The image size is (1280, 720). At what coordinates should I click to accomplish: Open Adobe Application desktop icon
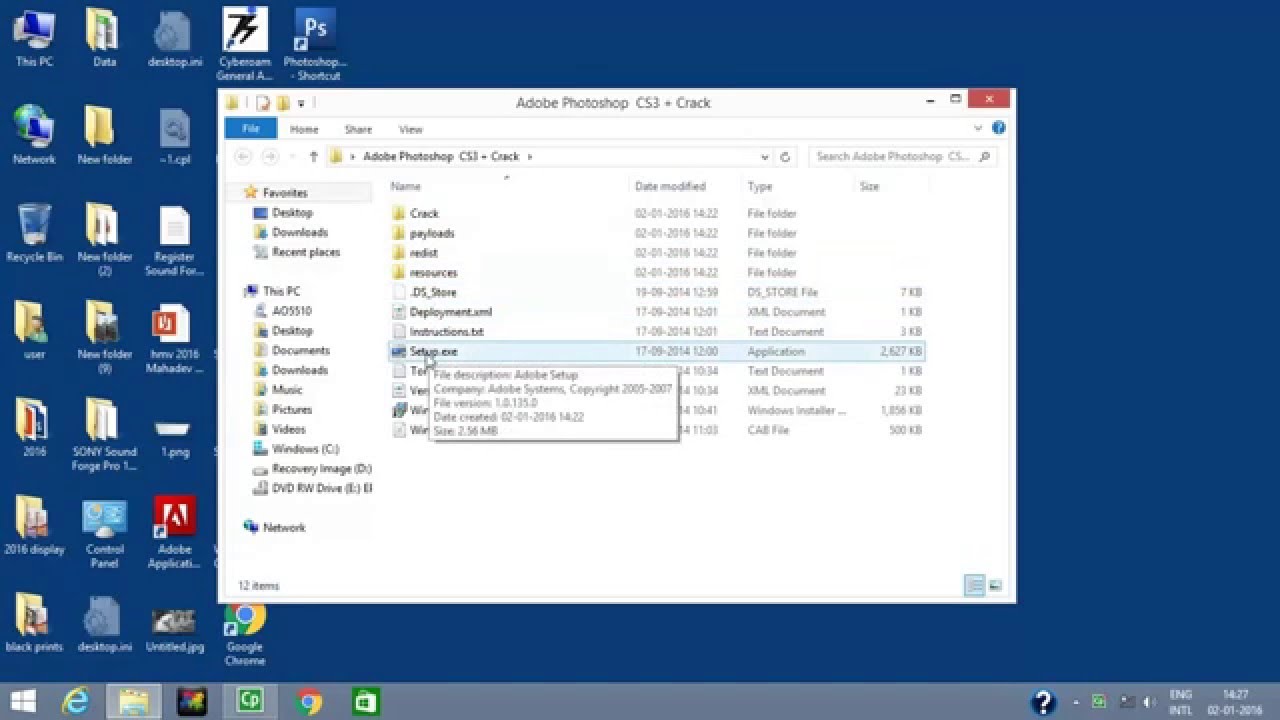(174, 533)
